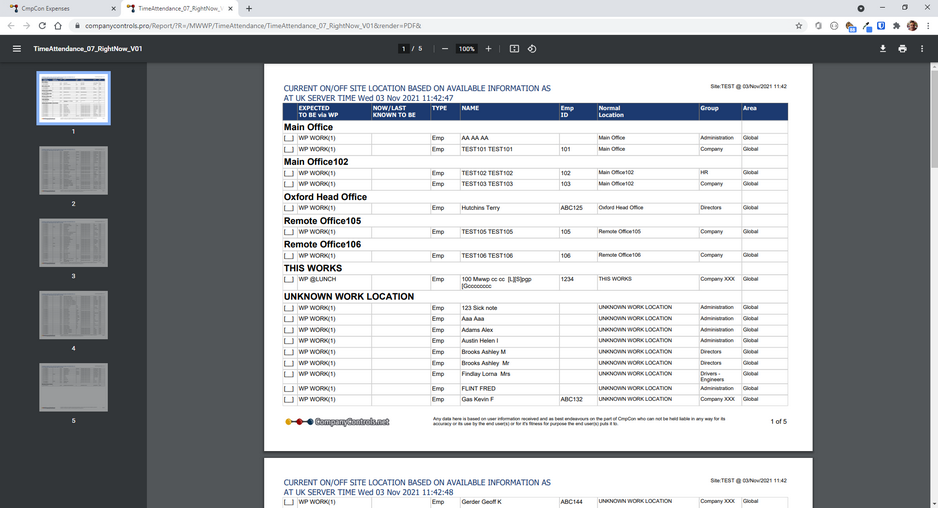Tick checkbox for TEST101 TEST101 row
Viewport: 938px width, 508px height.
click(289, 150)
